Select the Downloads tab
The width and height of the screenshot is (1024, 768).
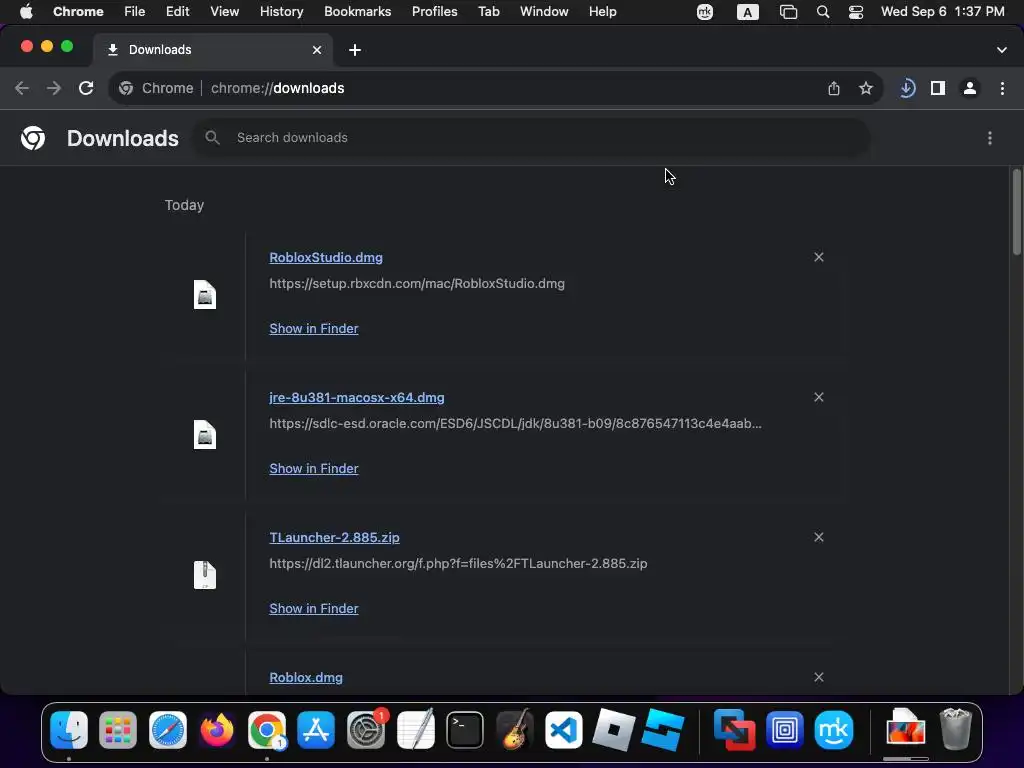213,50
